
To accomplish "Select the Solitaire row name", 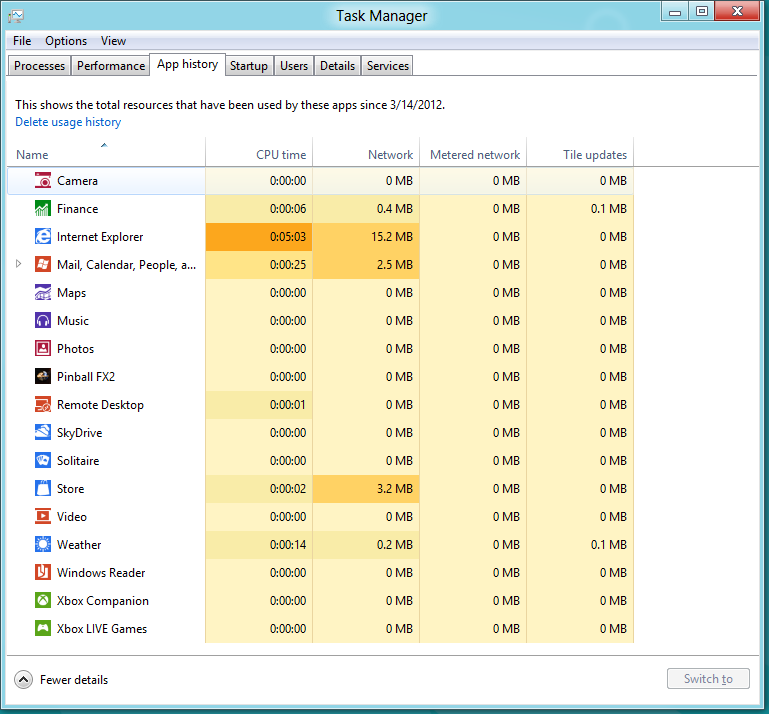I will (77, 460).
